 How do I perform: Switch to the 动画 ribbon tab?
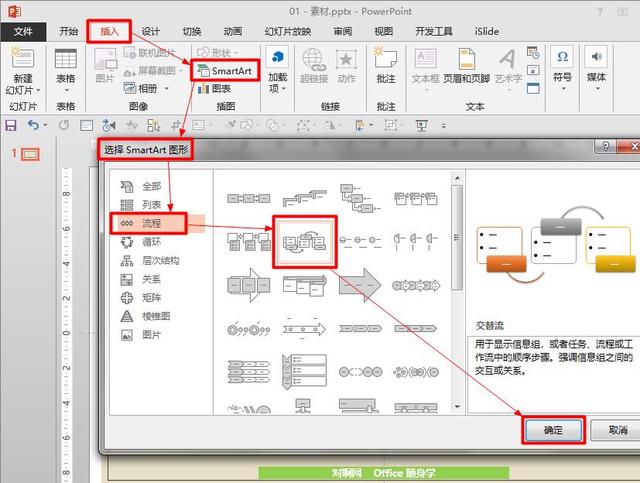pos(233,31)
